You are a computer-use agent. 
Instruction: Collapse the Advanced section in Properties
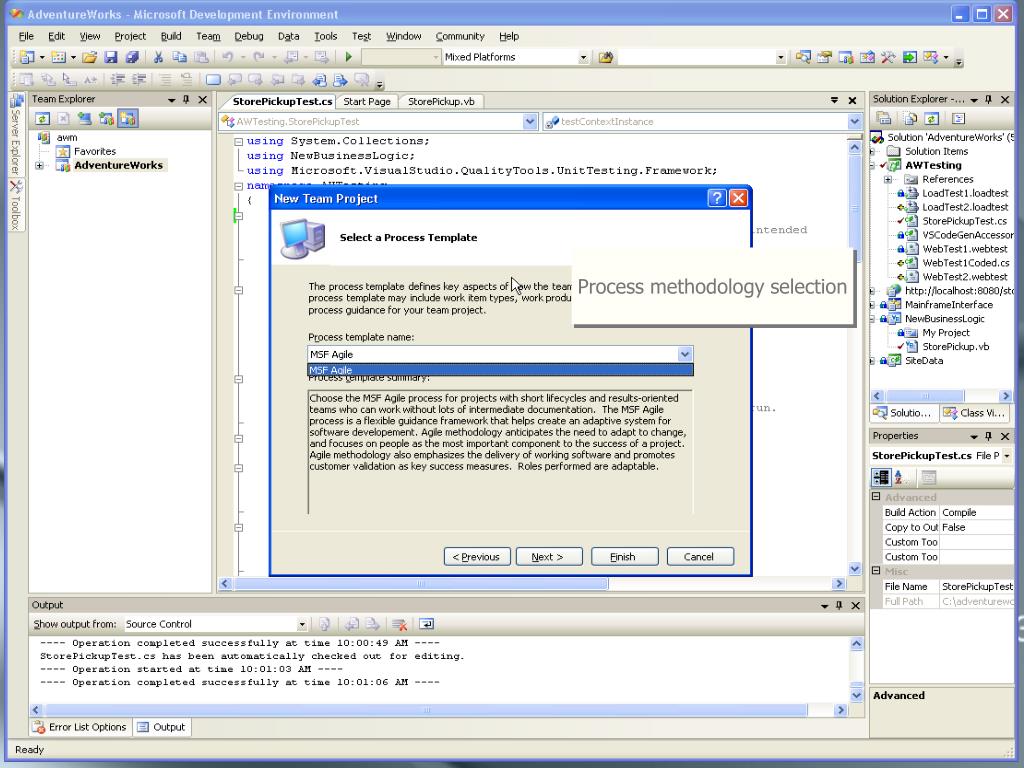click(x=876, y=497)
